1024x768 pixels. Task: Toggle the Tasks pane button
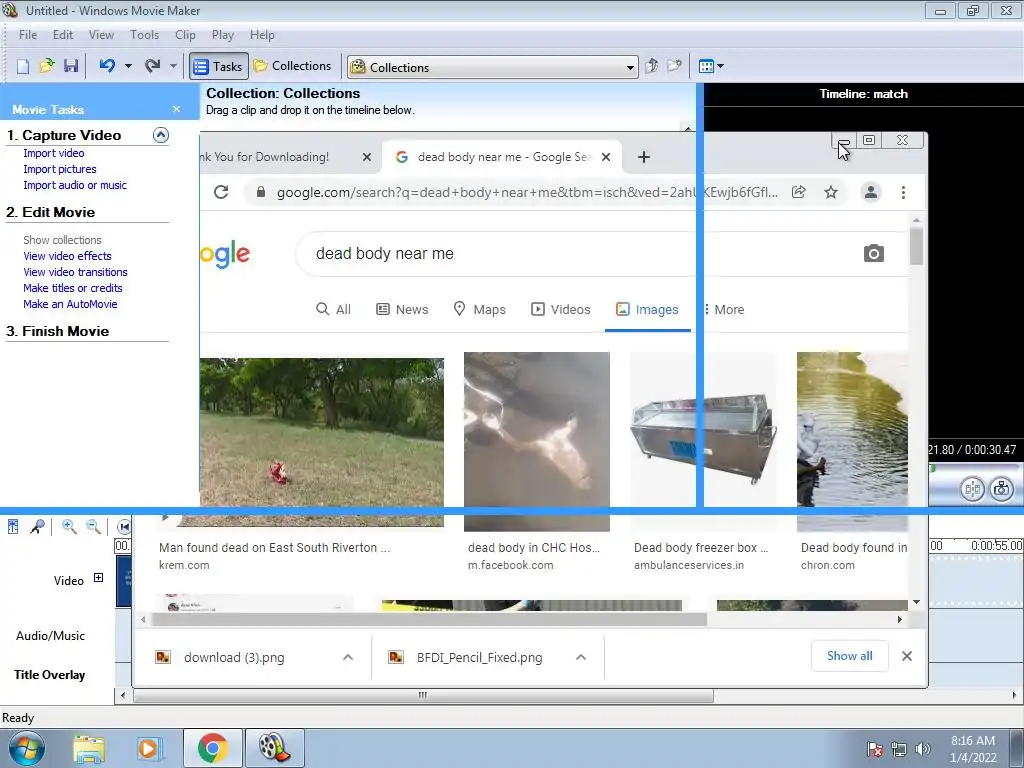point(219,67)
